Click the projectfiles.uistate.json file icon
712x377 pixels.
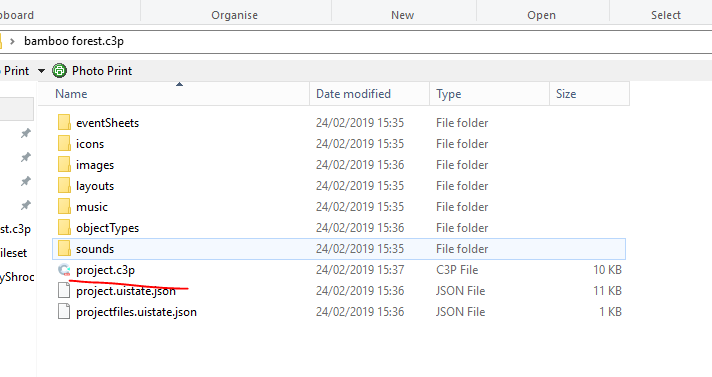(x=64, y=312)
